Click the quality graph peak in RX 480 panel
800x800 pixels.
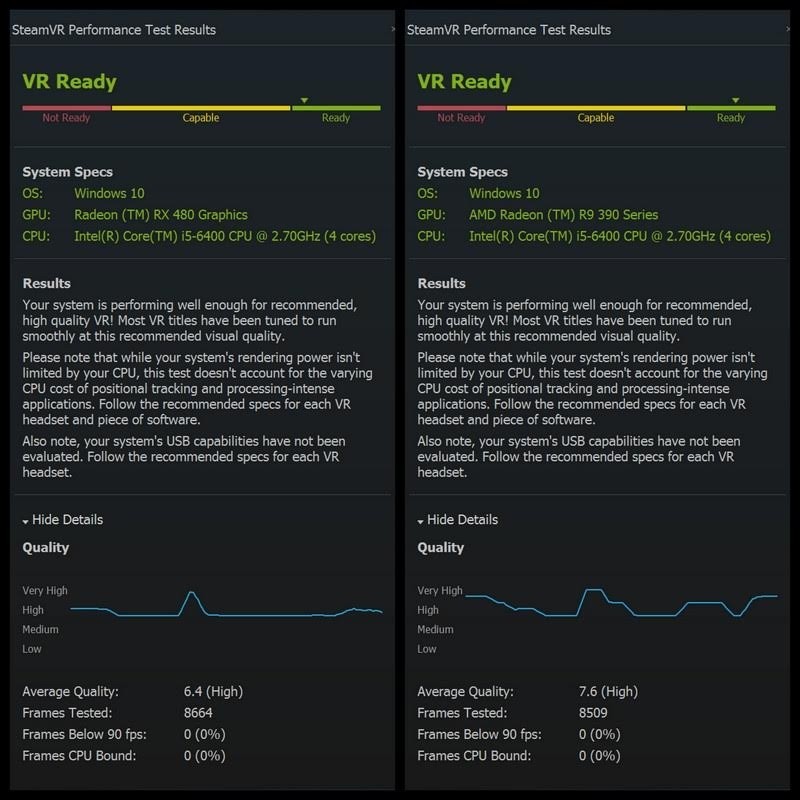tap(191, 593)
